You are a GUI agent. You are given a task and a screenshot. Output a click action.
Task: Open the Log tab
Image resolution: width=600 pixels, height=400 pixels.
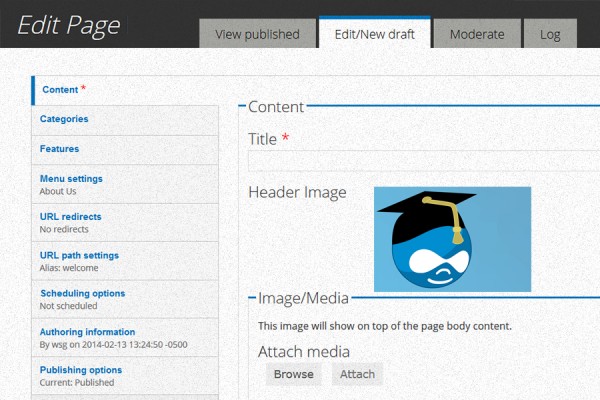[550, 34]
